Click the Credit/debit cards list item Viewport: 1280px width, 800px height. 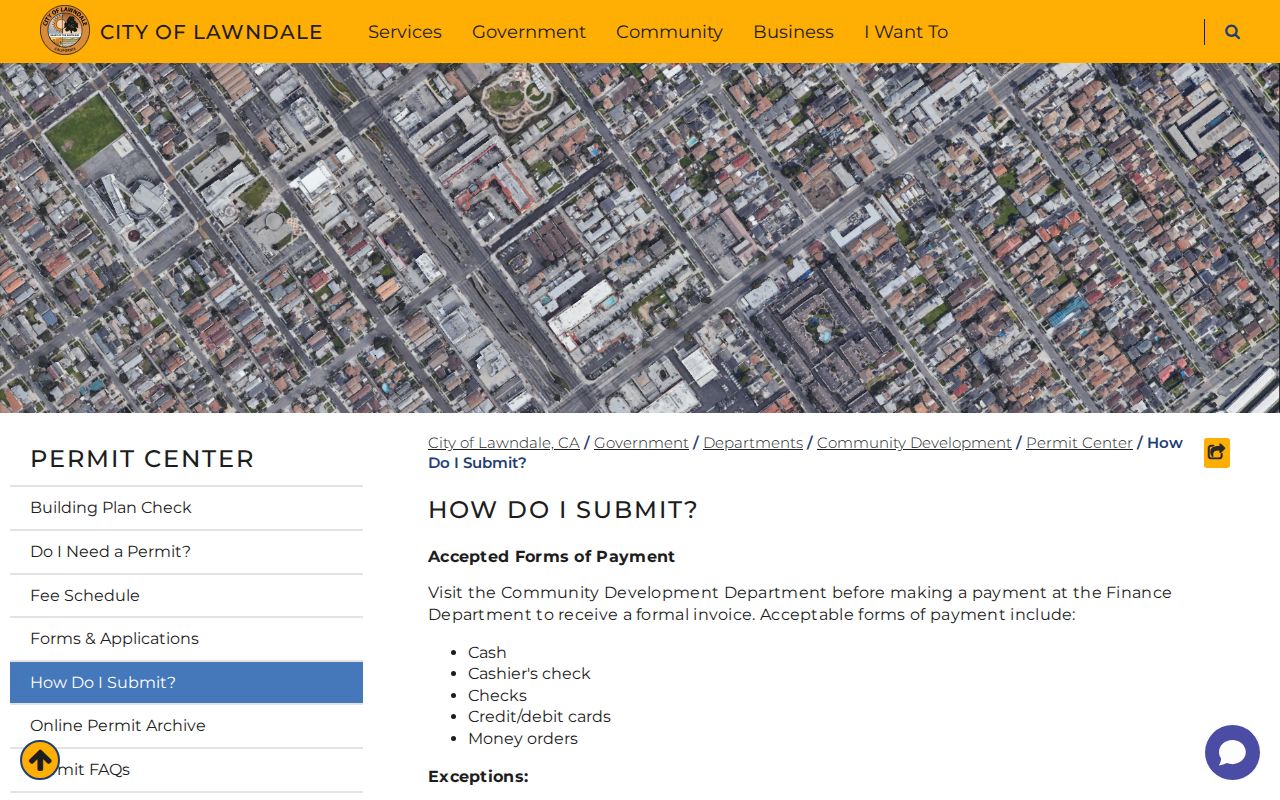click(539, 717)
